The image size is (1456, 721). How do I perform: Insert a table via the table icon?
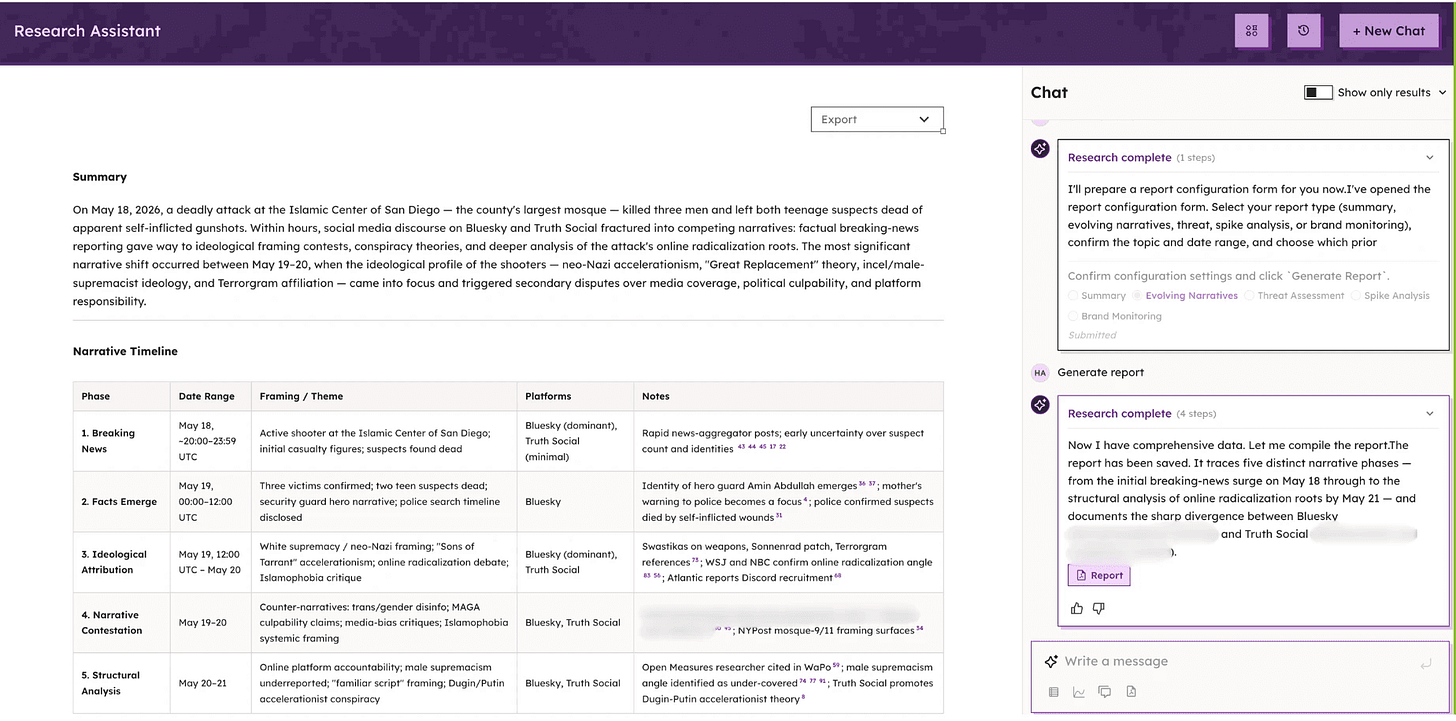point(1053,691)
